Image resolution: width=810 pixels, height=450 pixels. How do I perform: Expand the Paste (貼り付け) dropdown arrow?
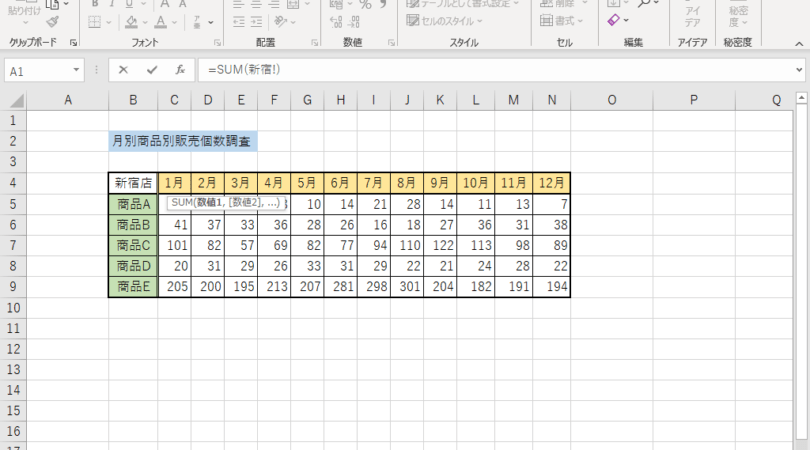(25, 23)
